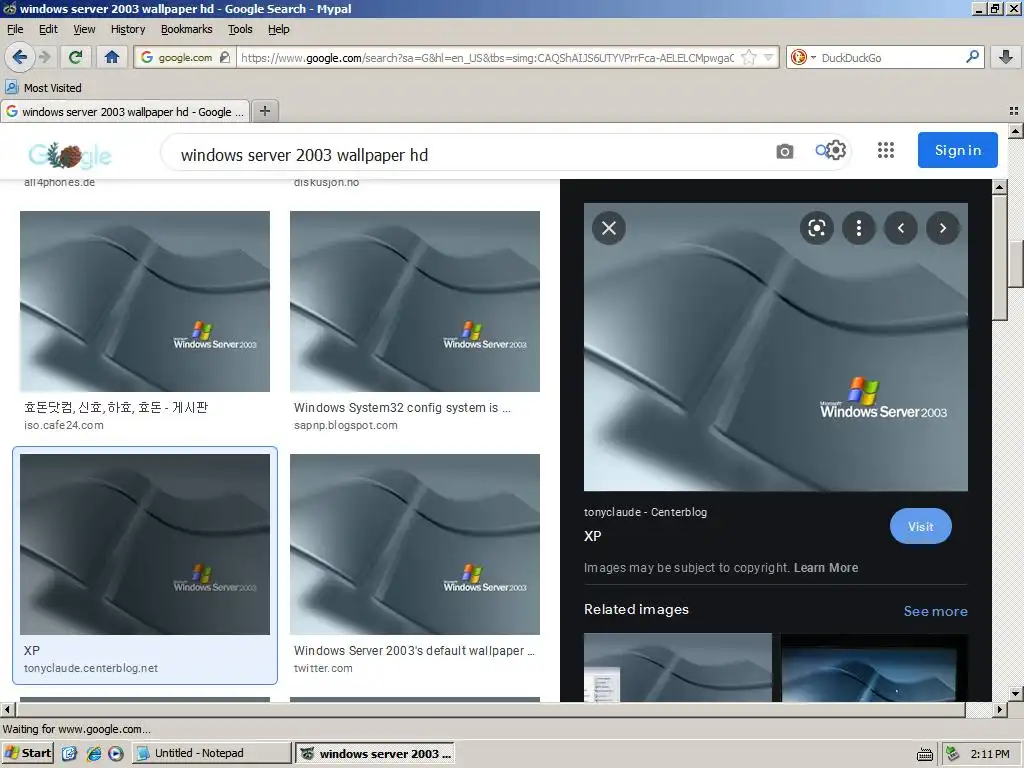Click the Sign in button
The width and height of the screenshot is (1024, 768).
pyautogui.click(x=957, y=150)
